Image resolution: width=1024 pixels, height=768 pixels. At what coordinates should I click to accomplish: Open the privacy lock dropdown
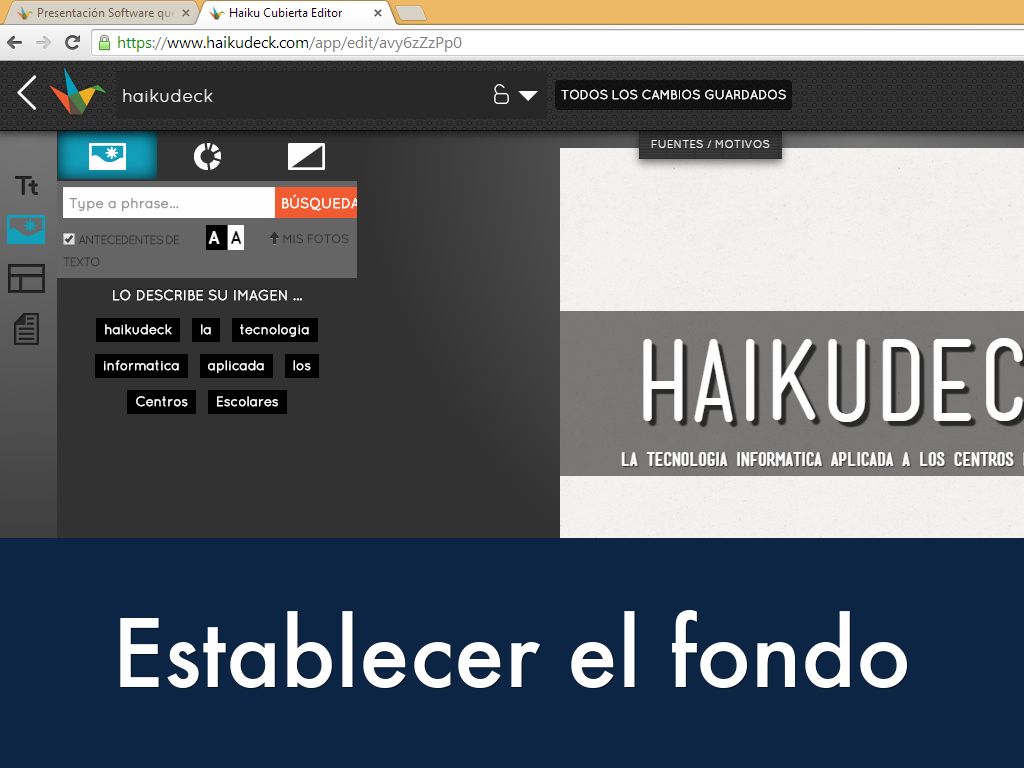(515, 95)
